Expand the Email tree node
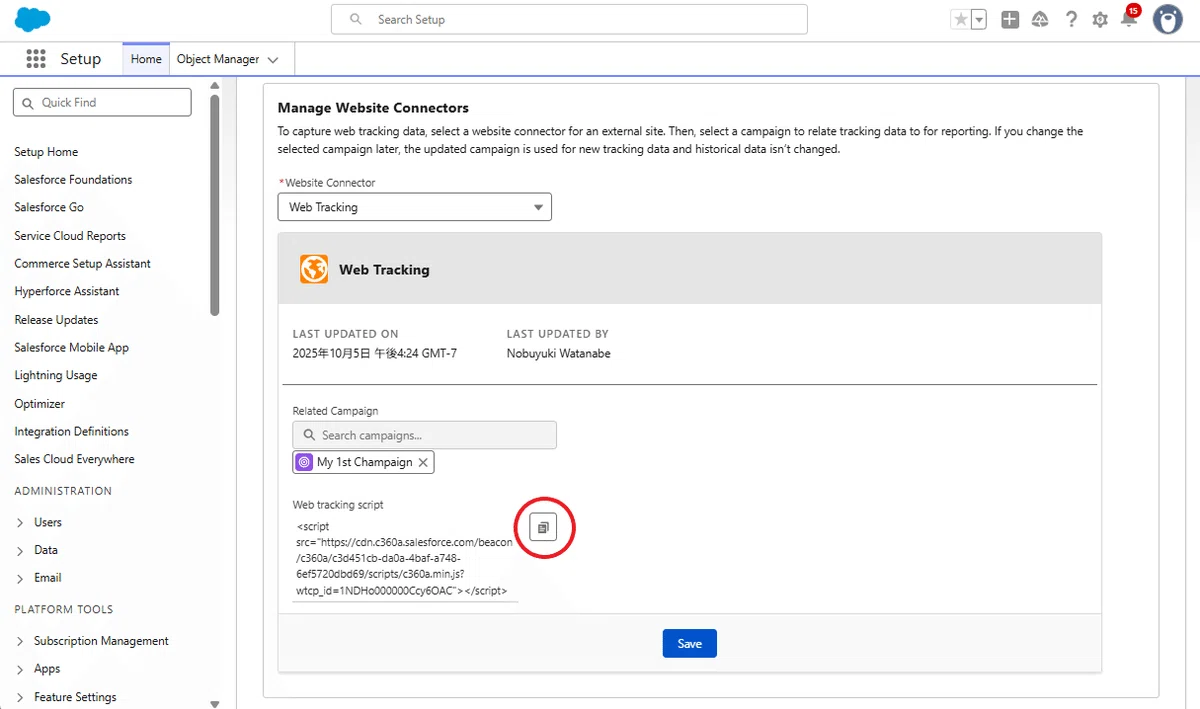 pyautogui.click(x=20, y=578)
